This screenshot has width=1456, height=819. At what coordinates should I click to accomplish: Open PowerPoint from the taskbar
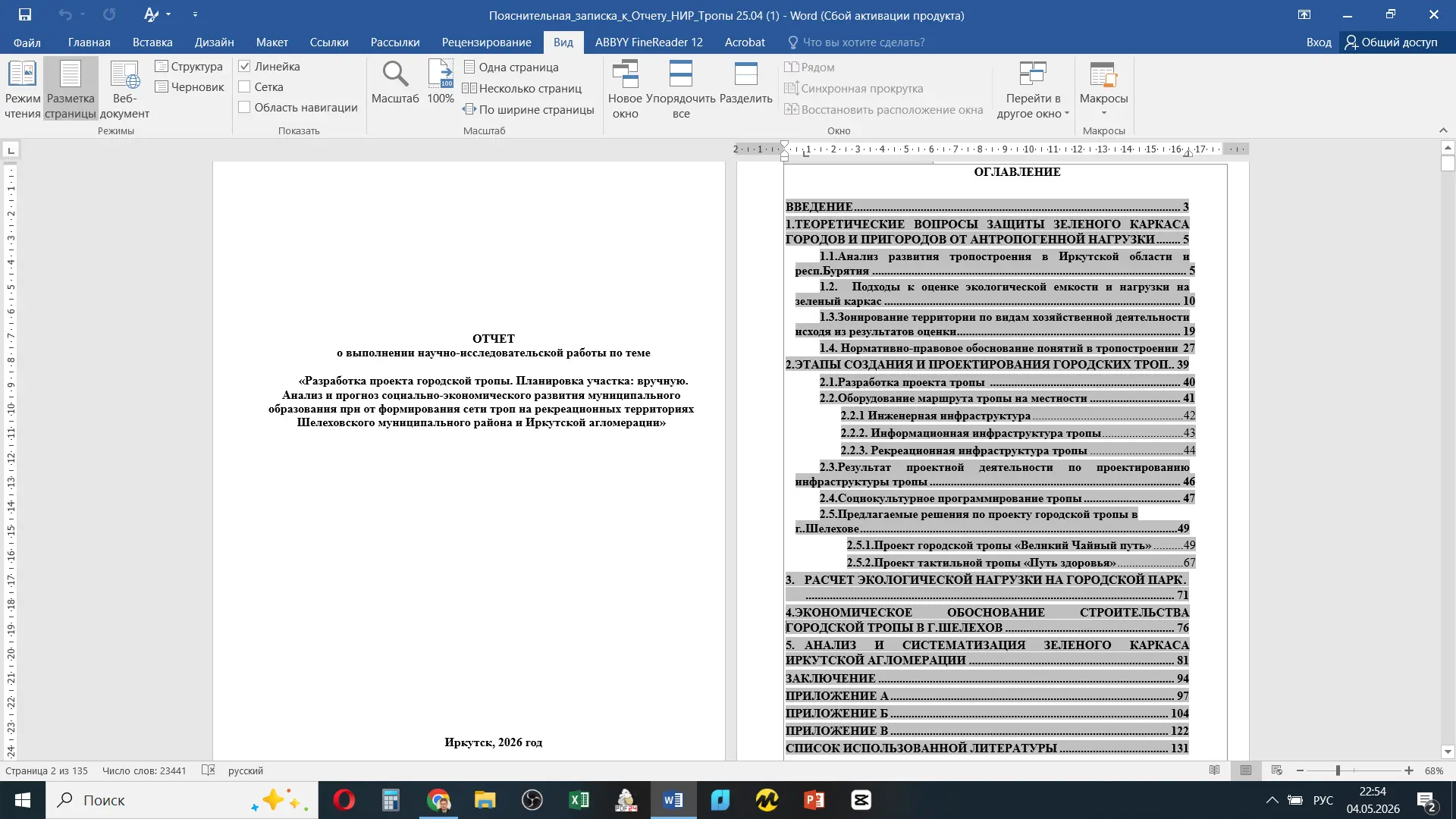814,800
